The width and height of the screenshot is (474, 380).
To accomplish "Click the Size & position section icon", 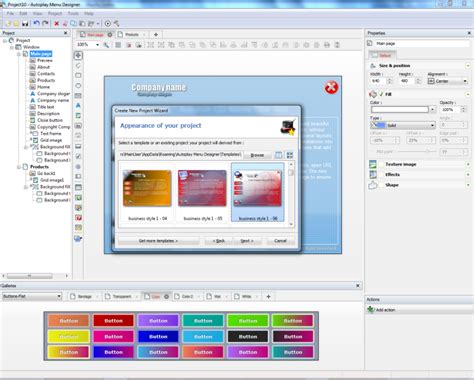I will (x=373, y=66).
